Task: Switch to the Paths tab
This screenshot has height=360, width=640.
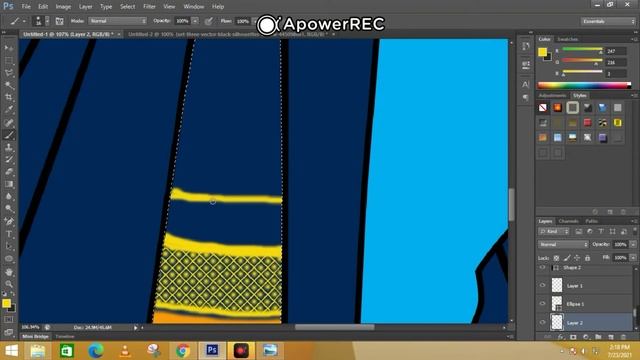Action: pos(591,221)
